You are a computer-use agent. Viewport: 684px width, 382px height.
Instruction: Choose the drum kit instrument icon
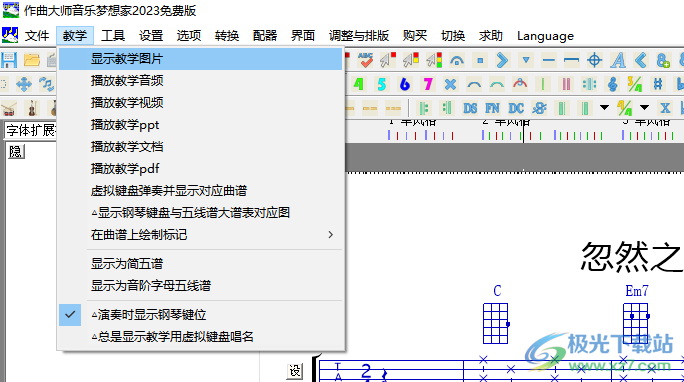[x=9, y=108]
